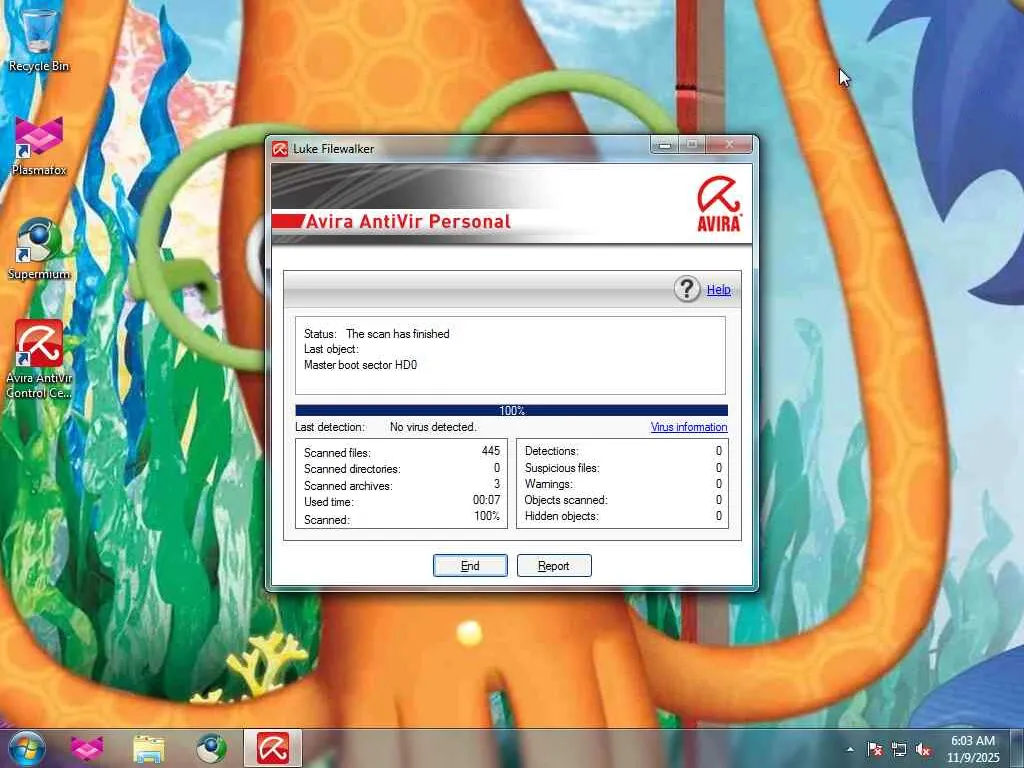Activate the Avira taskbar button
This screenshot has width=1024, height=768.
tap(273, 748)
